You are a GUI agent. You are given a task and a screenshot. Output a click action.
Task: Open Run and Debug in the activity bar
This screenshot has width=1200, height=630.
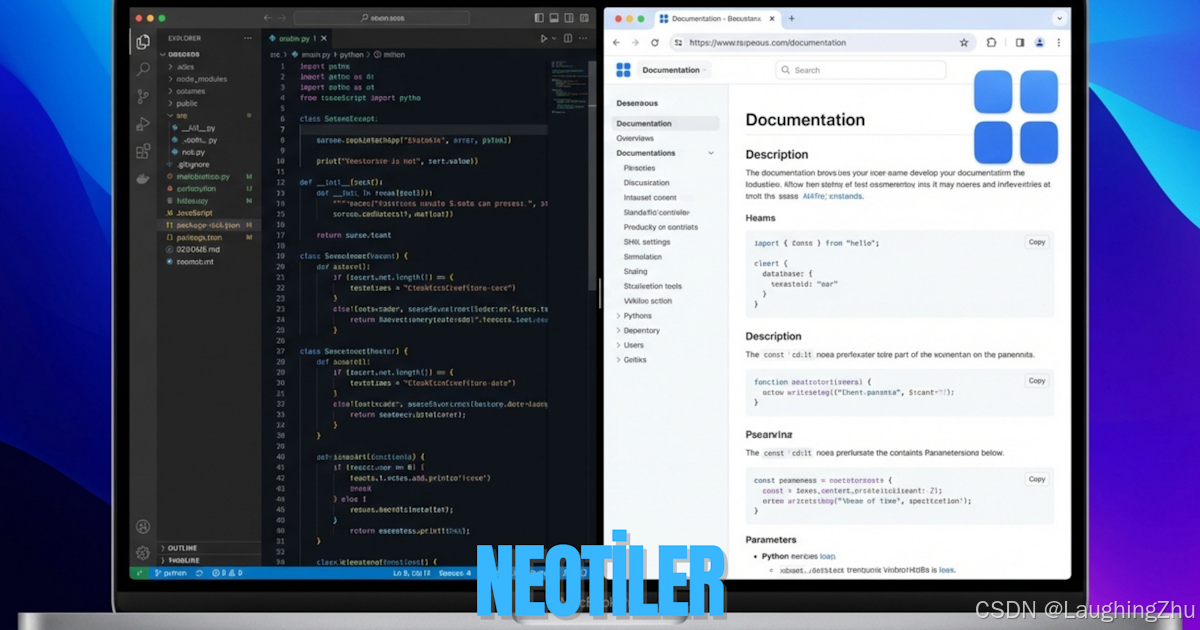(143, 124)
